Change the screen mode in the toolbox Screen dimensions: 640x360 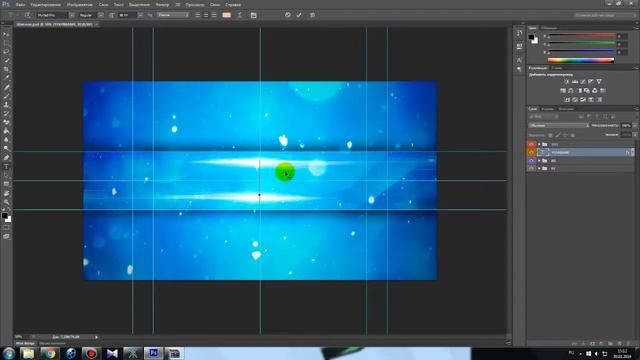click(x=6, y=236)
